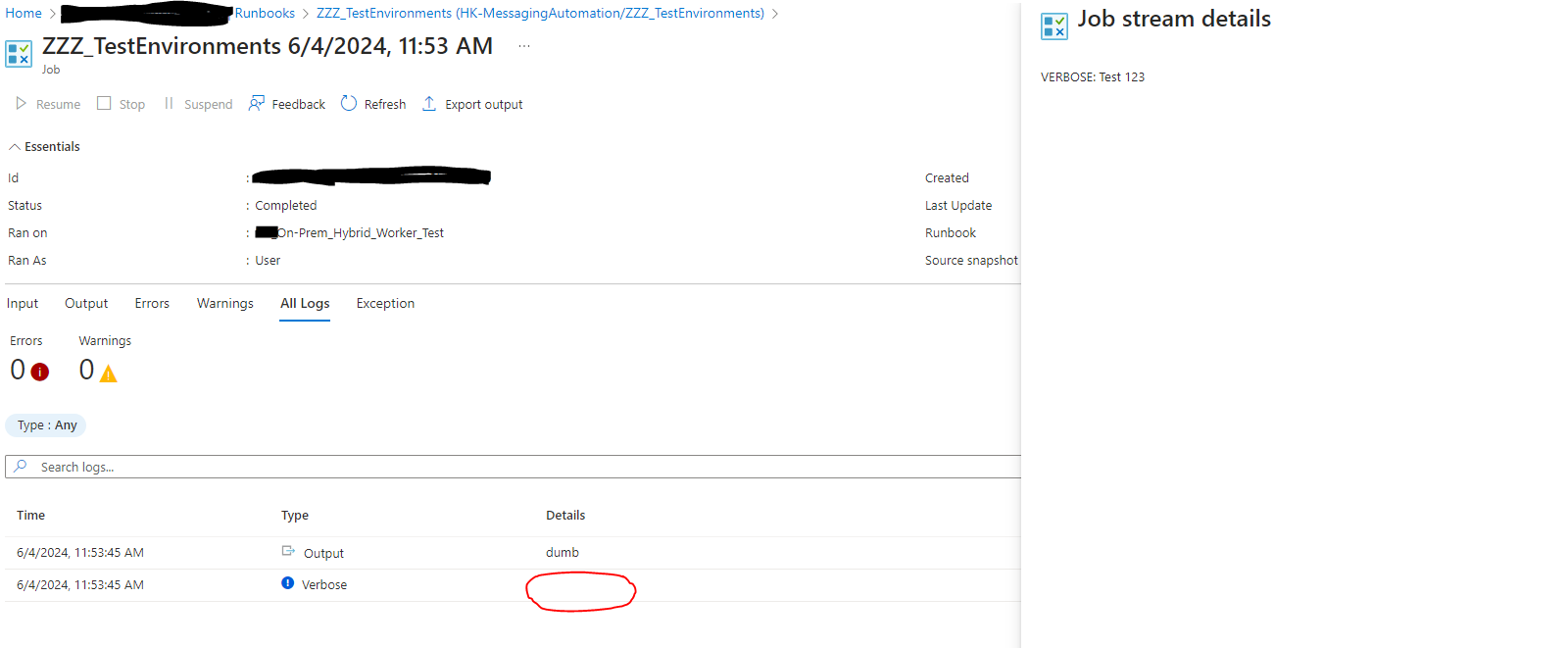The height and width of the screenshot is (648, 1568).
Task: Sort by the Time column header
Action: tap(31, 516)
